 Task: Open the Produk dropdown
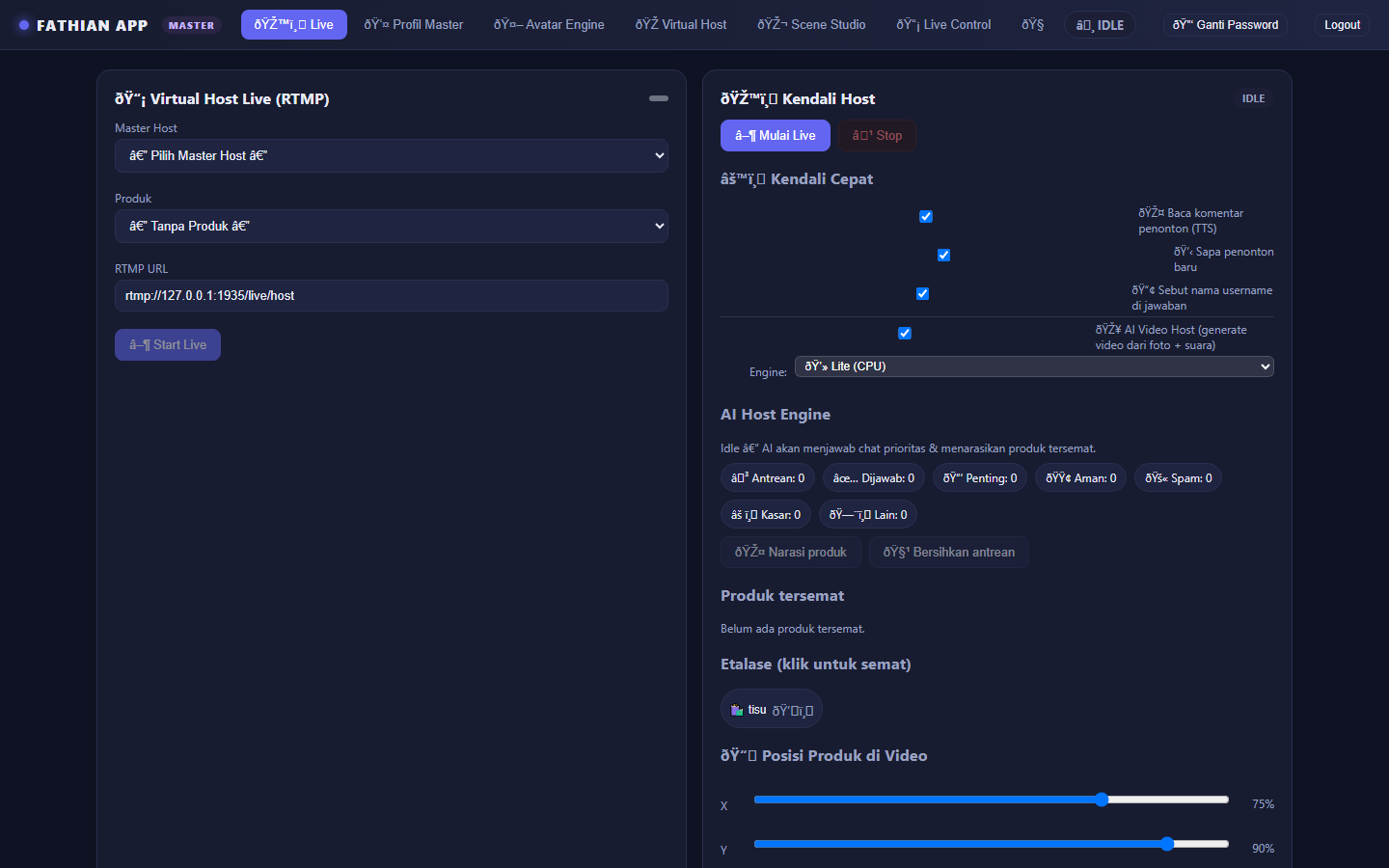[392, 226]
